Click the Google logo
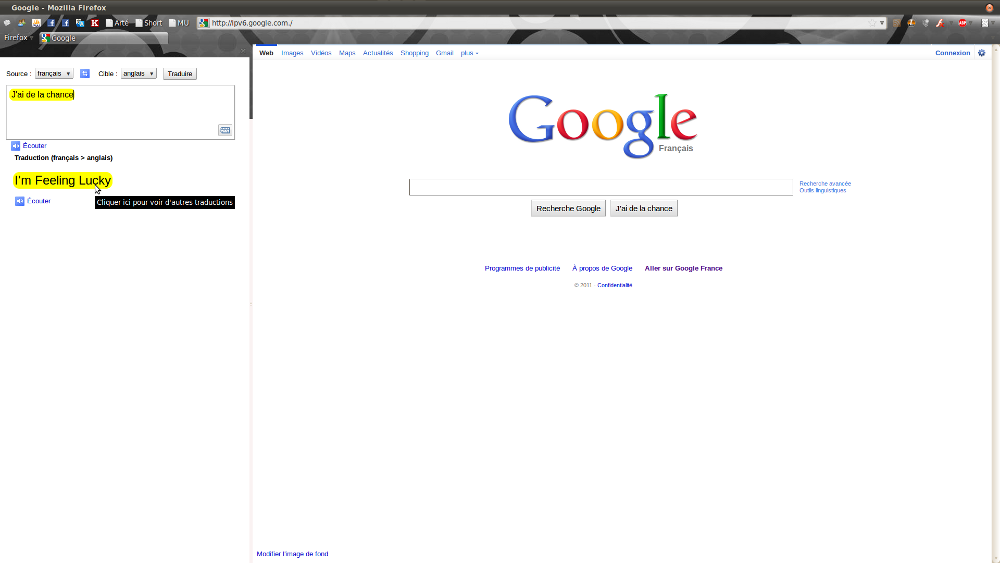 602,125
